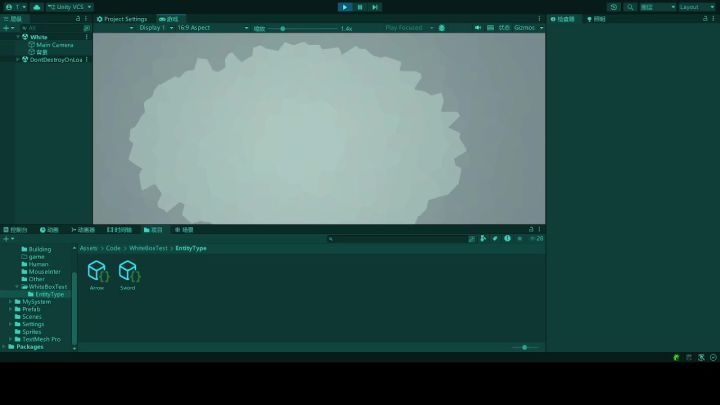
Task: Pause the game with the Pause button
Action: (360, 7)
